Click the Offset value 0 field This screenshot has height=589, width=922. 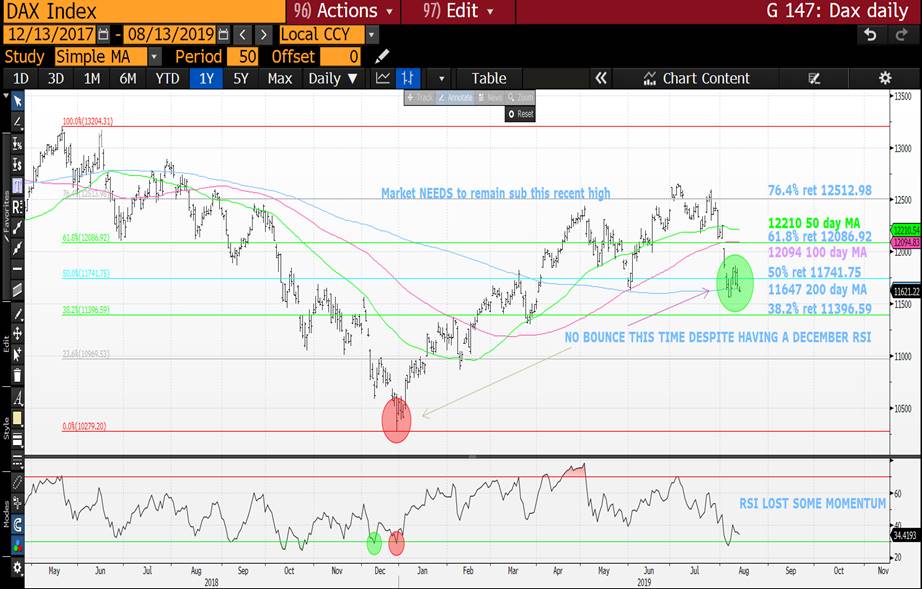[x=340, y=56]
